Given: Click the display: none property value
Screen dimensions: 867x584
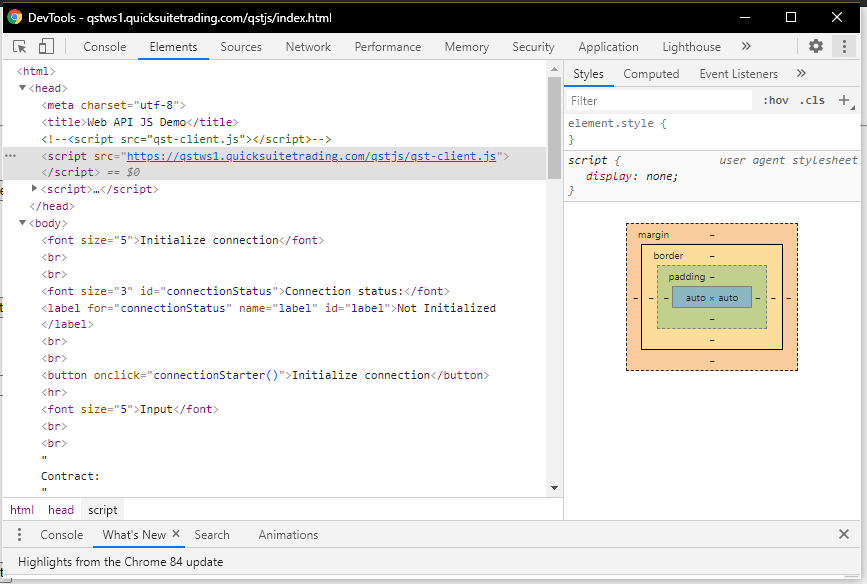Looking at the screenshot, I should (662, 176).
